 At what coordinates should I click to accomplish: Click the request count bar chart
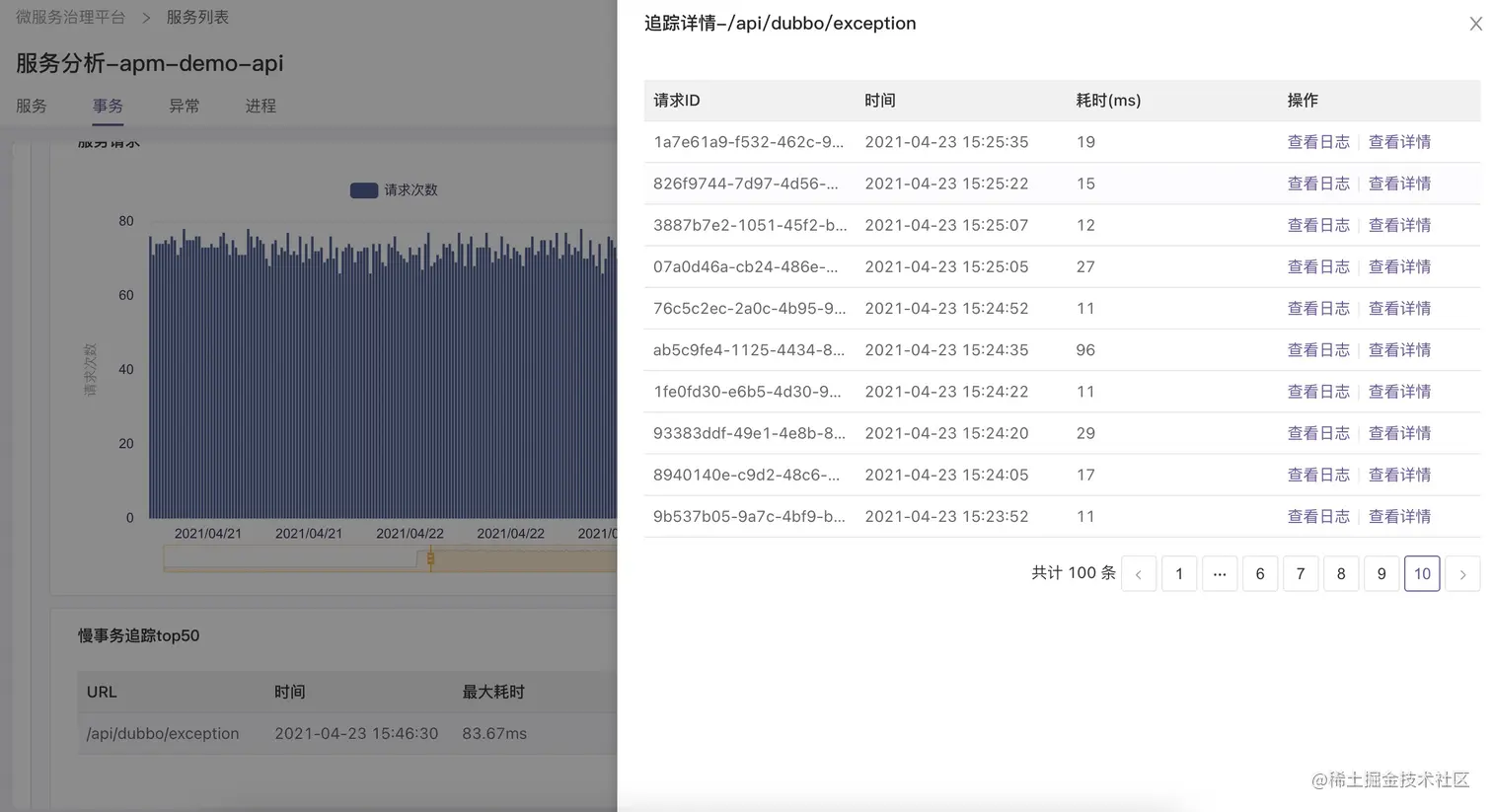pos(383,375)
